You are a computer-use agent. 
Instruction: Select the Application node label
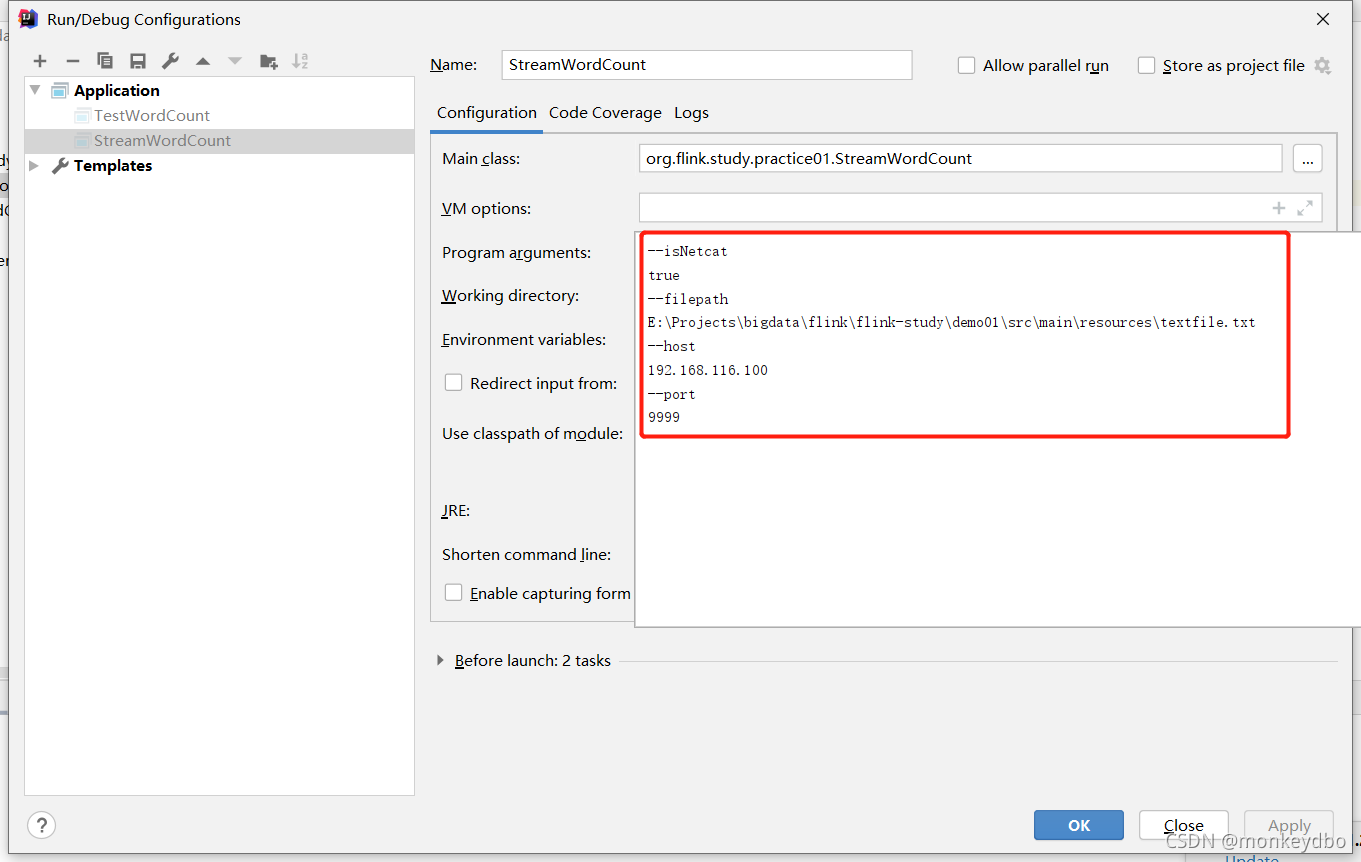point(117,90)
